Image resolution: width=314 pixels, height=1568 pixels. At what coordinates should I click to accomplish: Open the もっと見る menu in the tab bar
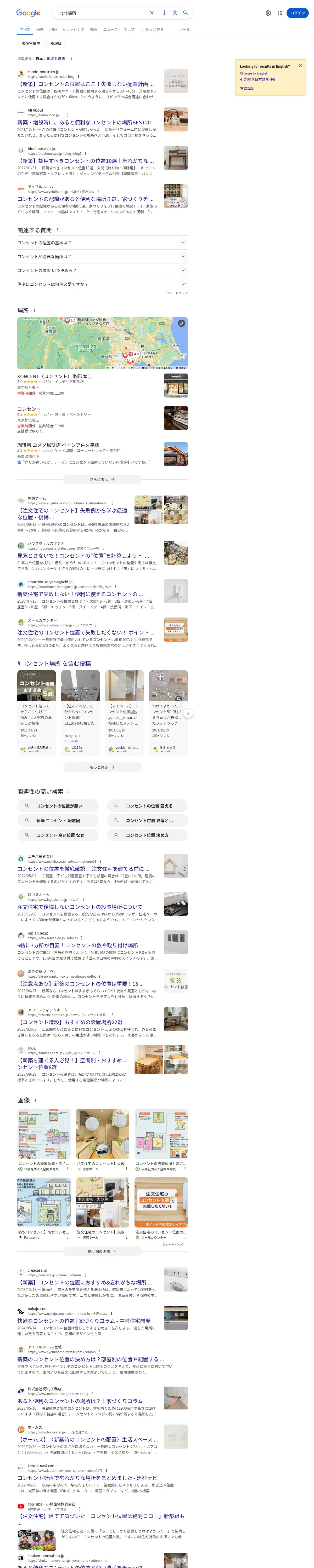point(153,29)
